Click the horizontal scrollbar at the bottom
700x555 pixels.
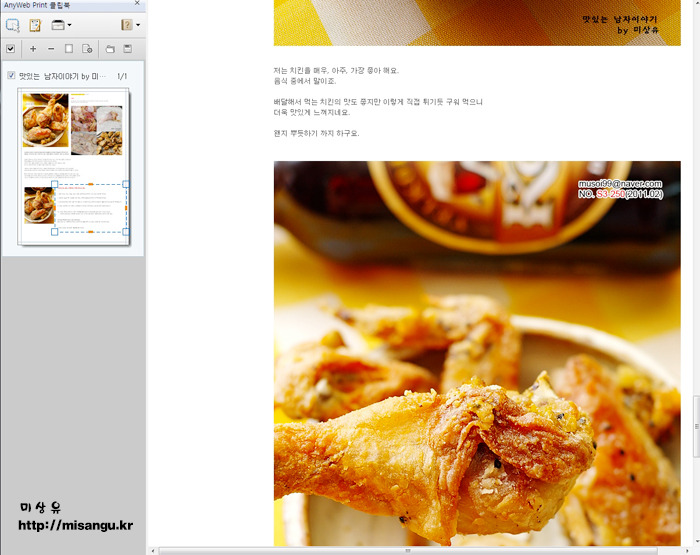(408, 551)
